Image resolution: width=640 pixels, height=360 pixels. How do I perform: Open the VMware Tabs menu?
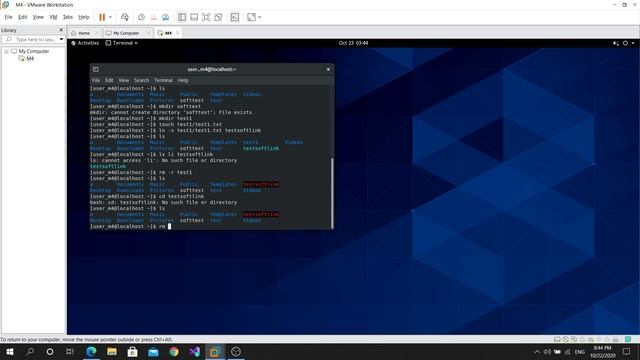click(68, 17)
